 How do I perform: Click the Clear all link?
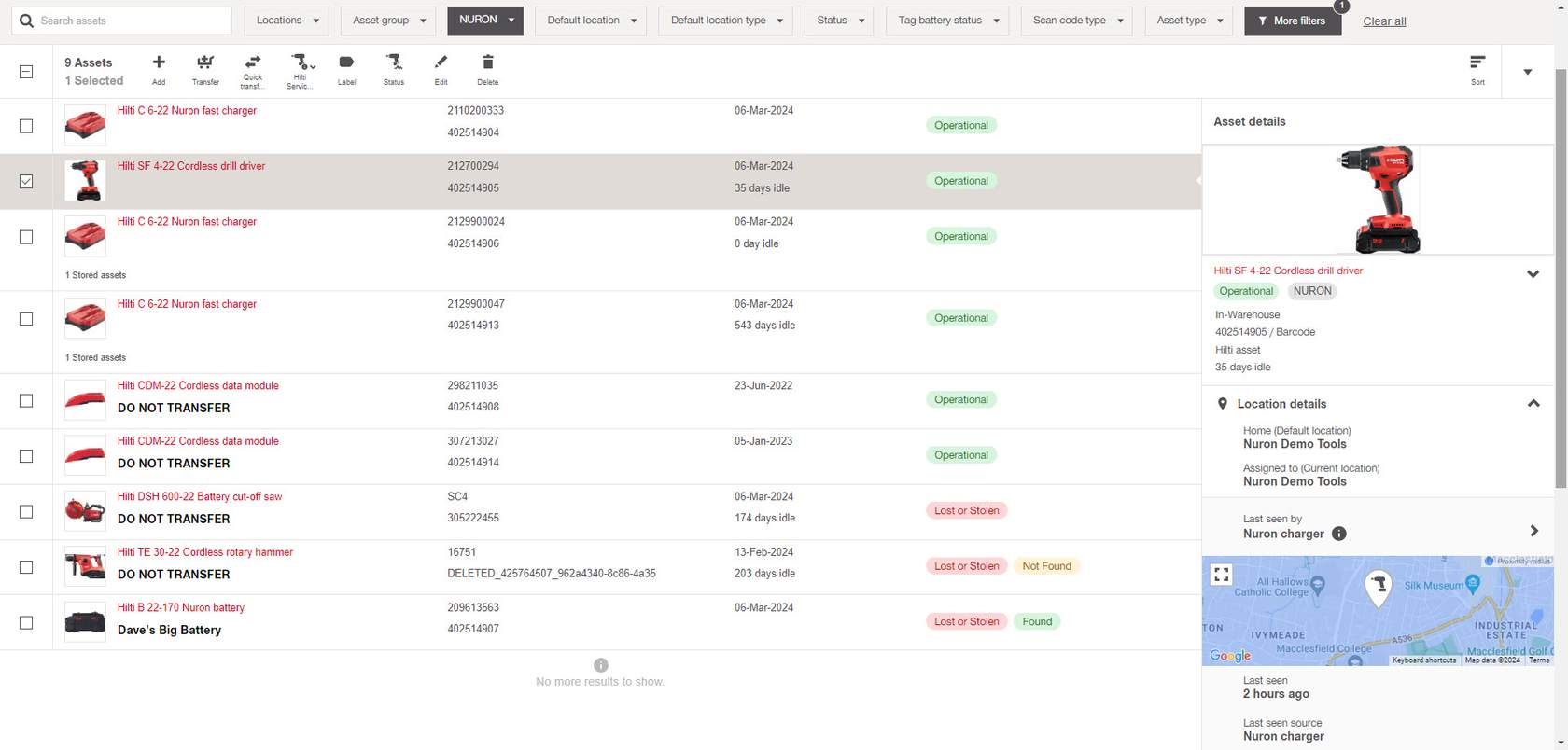point(1384,21)
